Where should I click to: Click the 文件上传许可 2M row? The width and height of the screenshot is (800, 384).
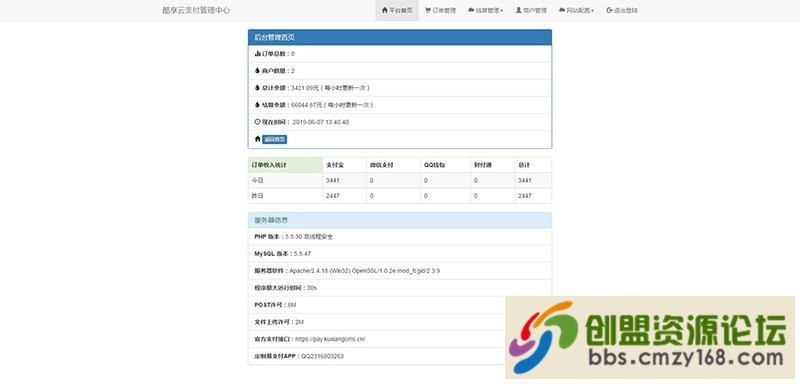tap(400, 322)
